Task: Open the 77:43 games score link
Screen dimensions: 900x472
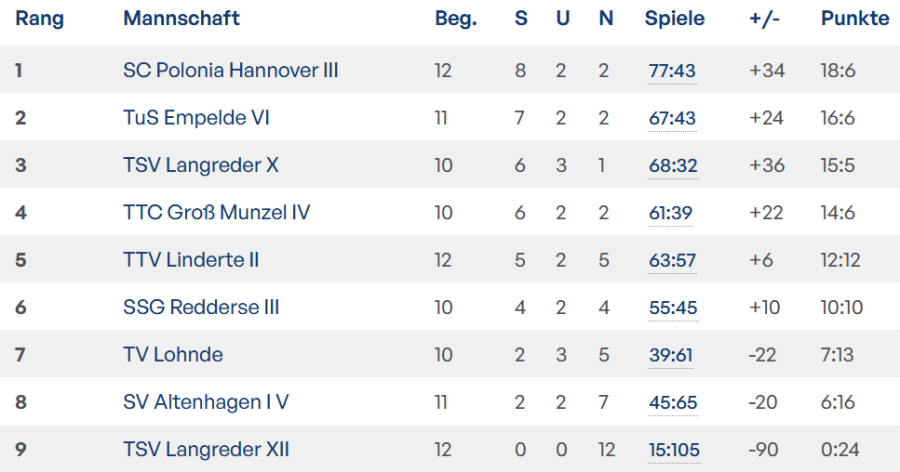Action: pos(672,71)
